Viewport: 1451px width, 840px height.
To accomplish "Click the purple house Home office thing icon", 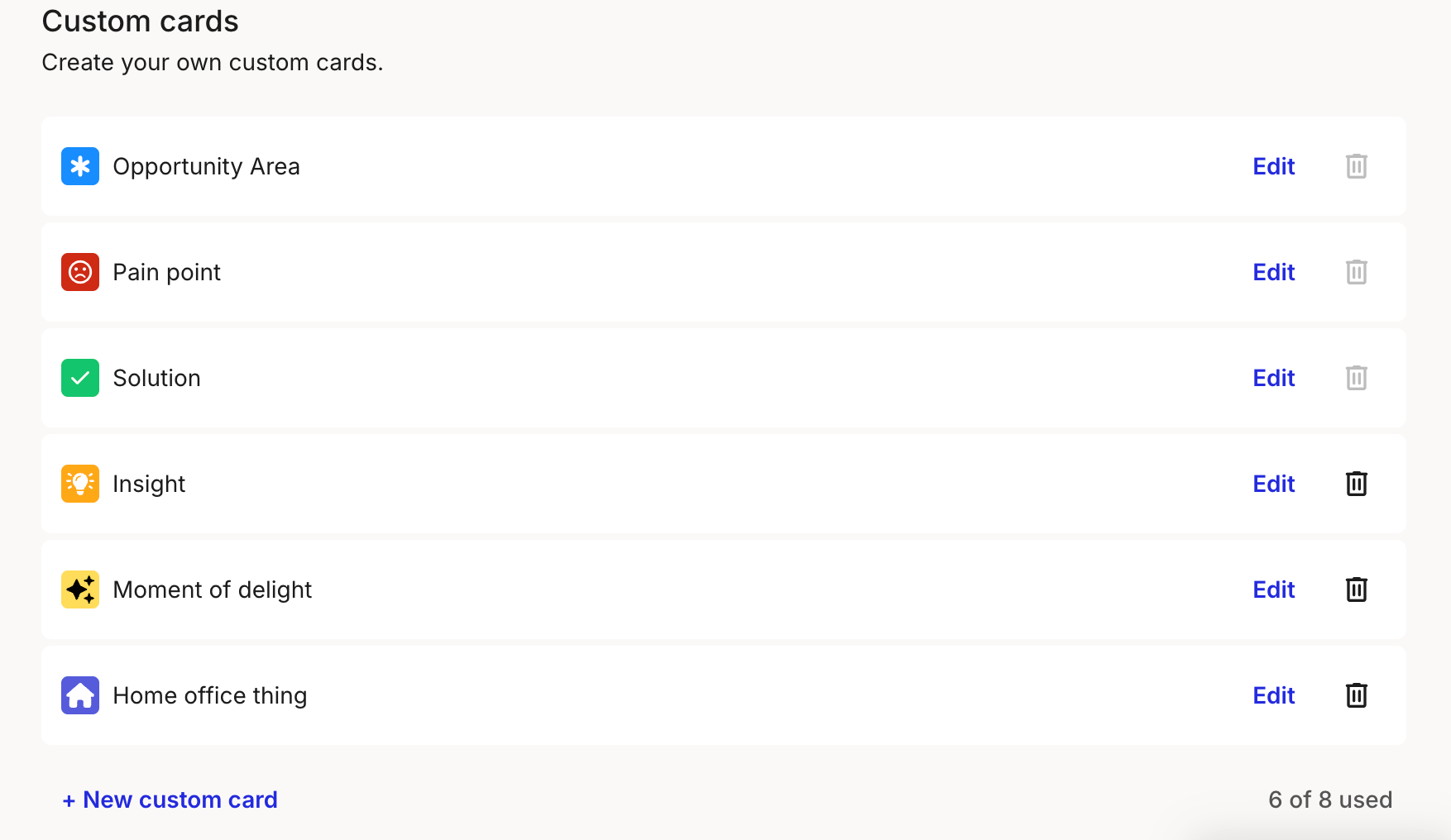I will [80, 695].
